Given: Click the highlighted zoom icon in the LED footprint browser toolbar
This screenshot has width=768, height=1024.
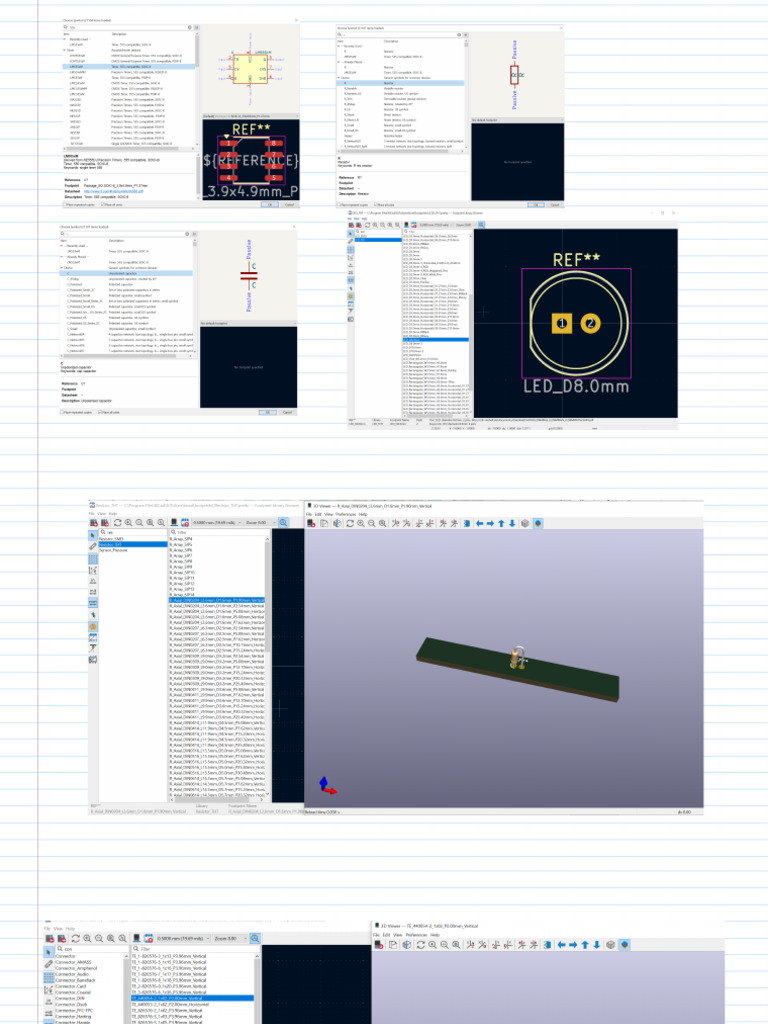Looking at the screenshot, I should (x=481, y=225).
